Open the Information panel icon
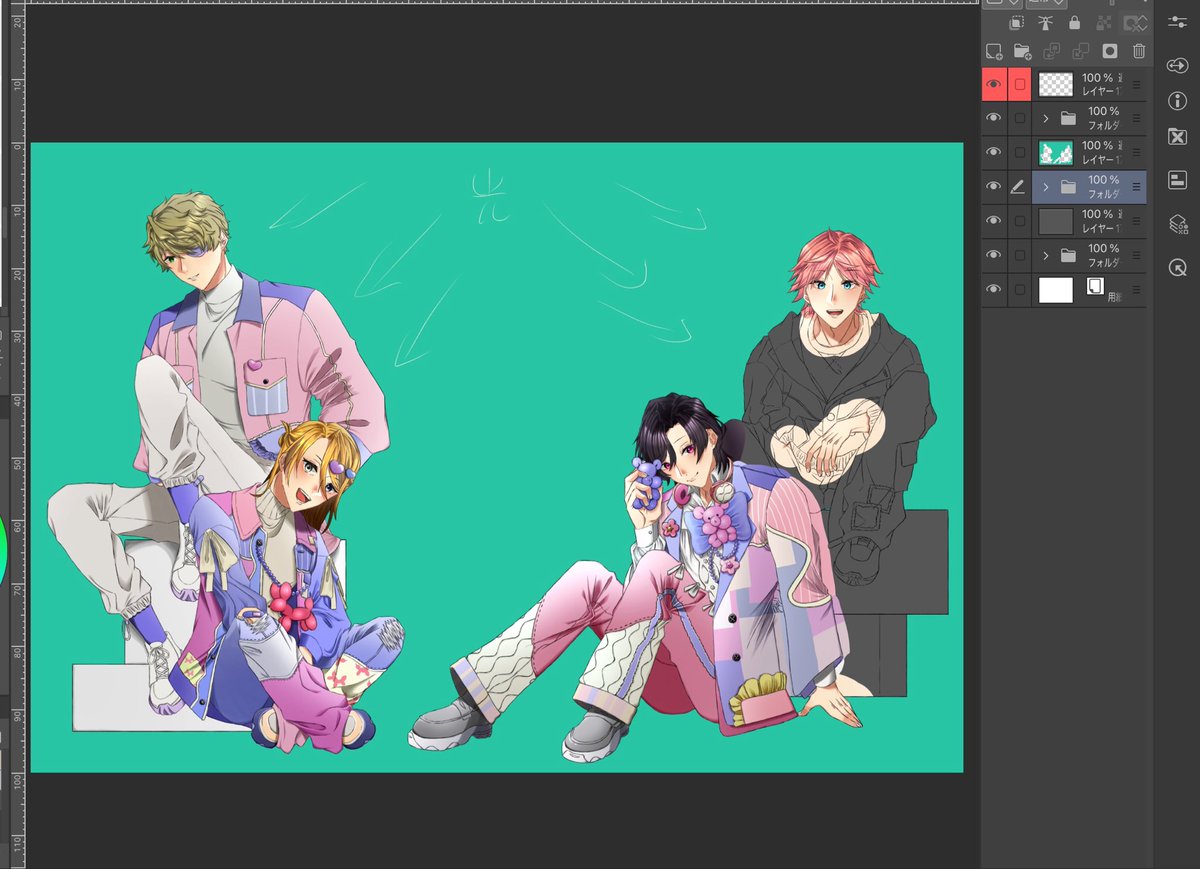 (x=1177, y=101)
